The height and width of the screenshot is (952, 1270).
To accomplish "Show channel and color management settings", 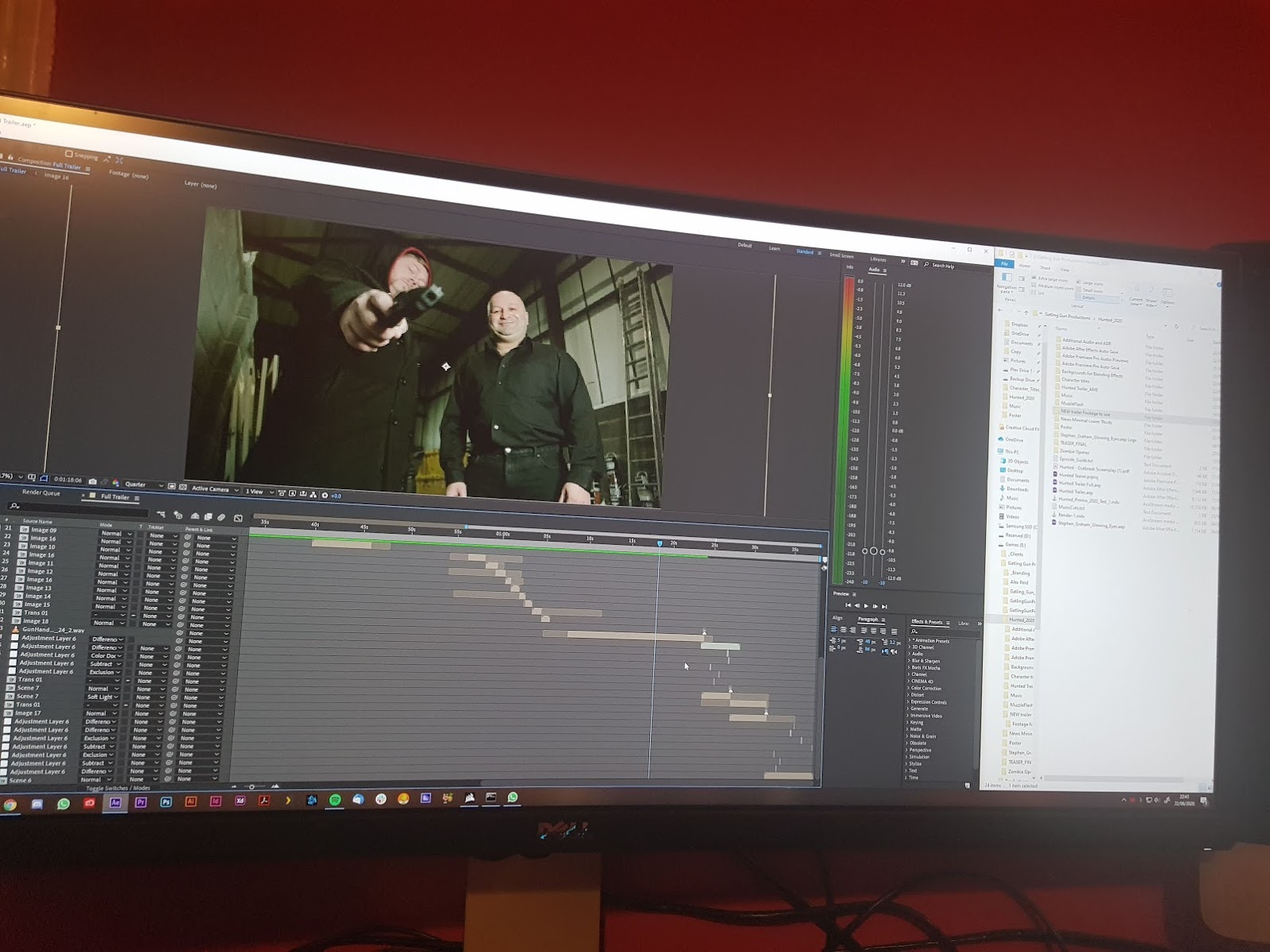I will [115, 483].
